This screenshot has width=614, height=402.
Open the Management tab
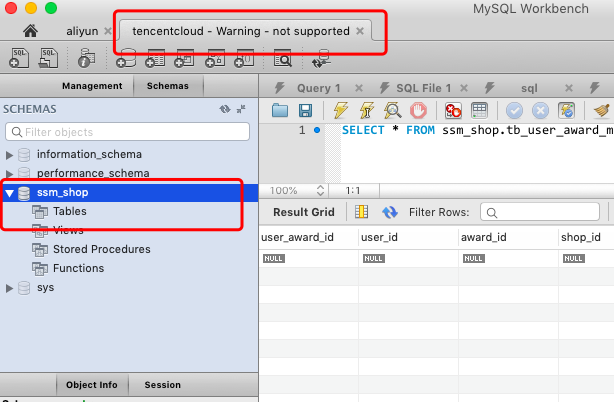point(92,86)
